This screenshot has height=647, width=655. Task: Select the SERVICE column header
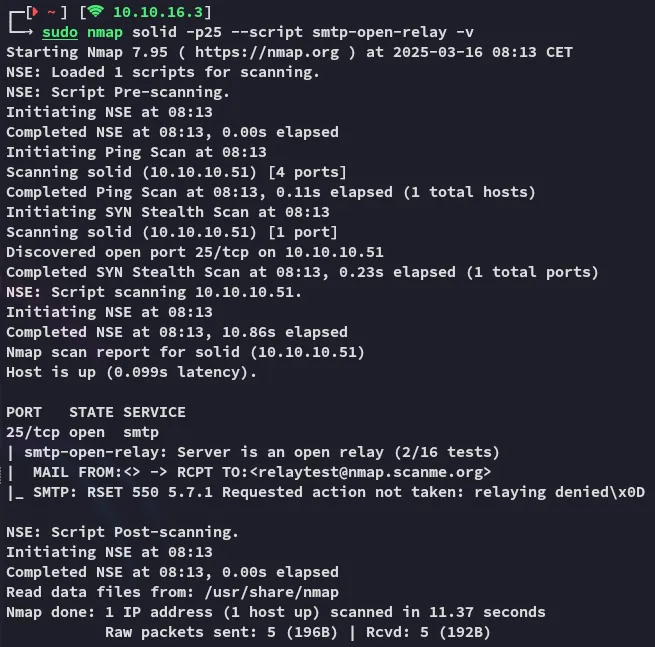point(154,412)
